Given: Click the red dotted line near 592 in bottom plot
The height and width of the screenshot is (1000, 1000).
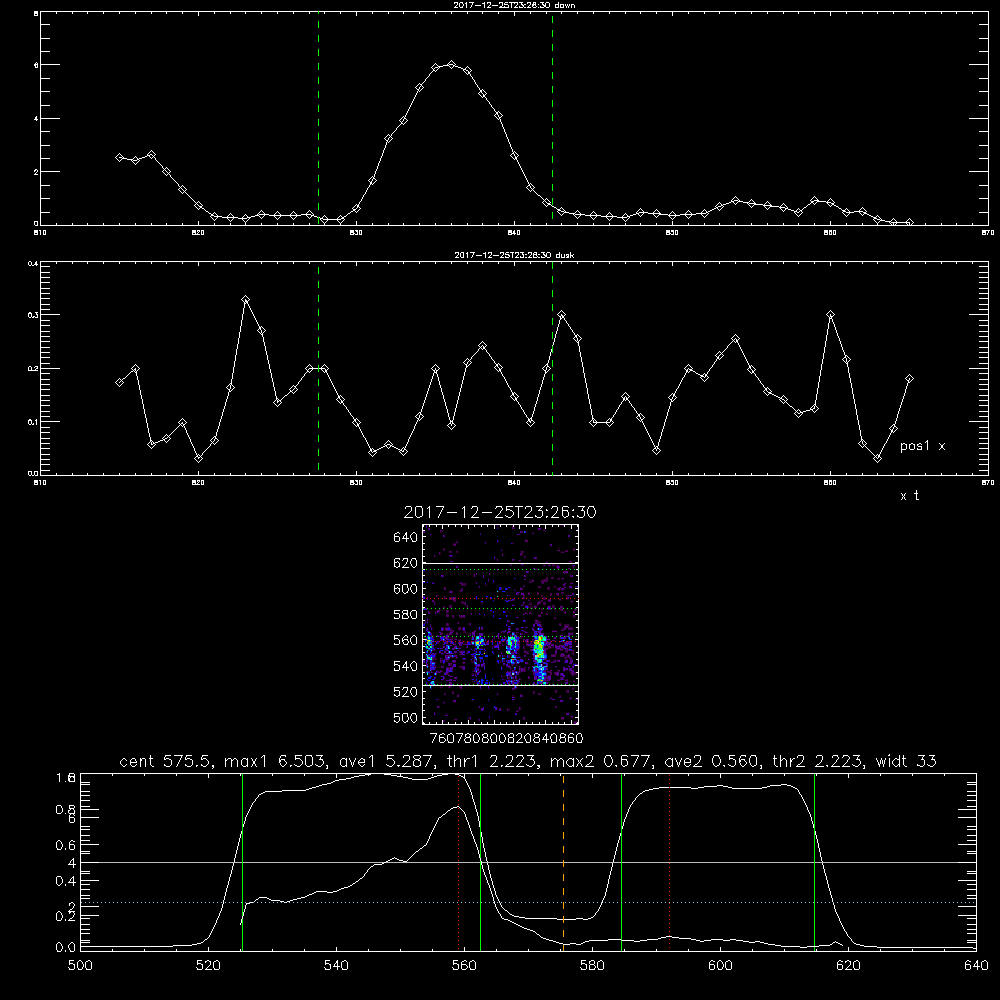Looking at the screenshot, I should coord(670,861).
